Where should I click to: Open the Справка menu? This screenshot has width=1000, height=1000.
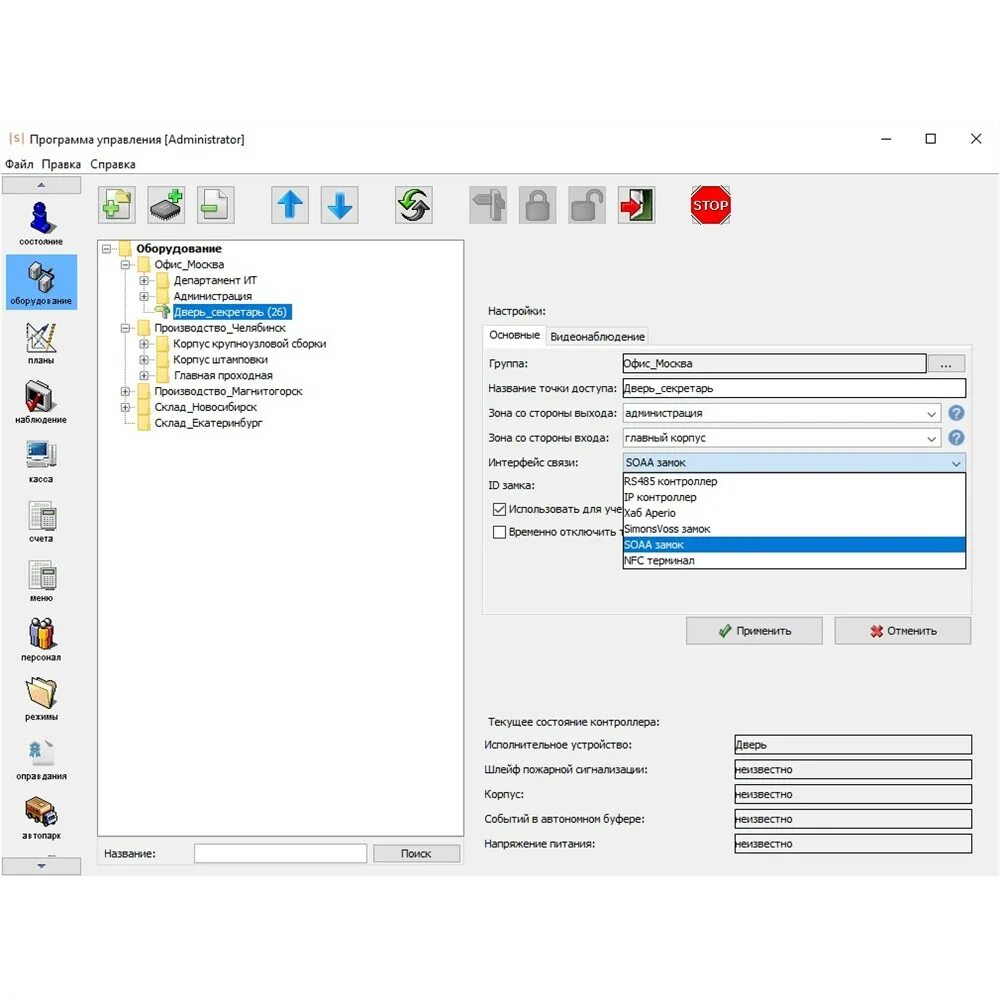coord(113,164)
